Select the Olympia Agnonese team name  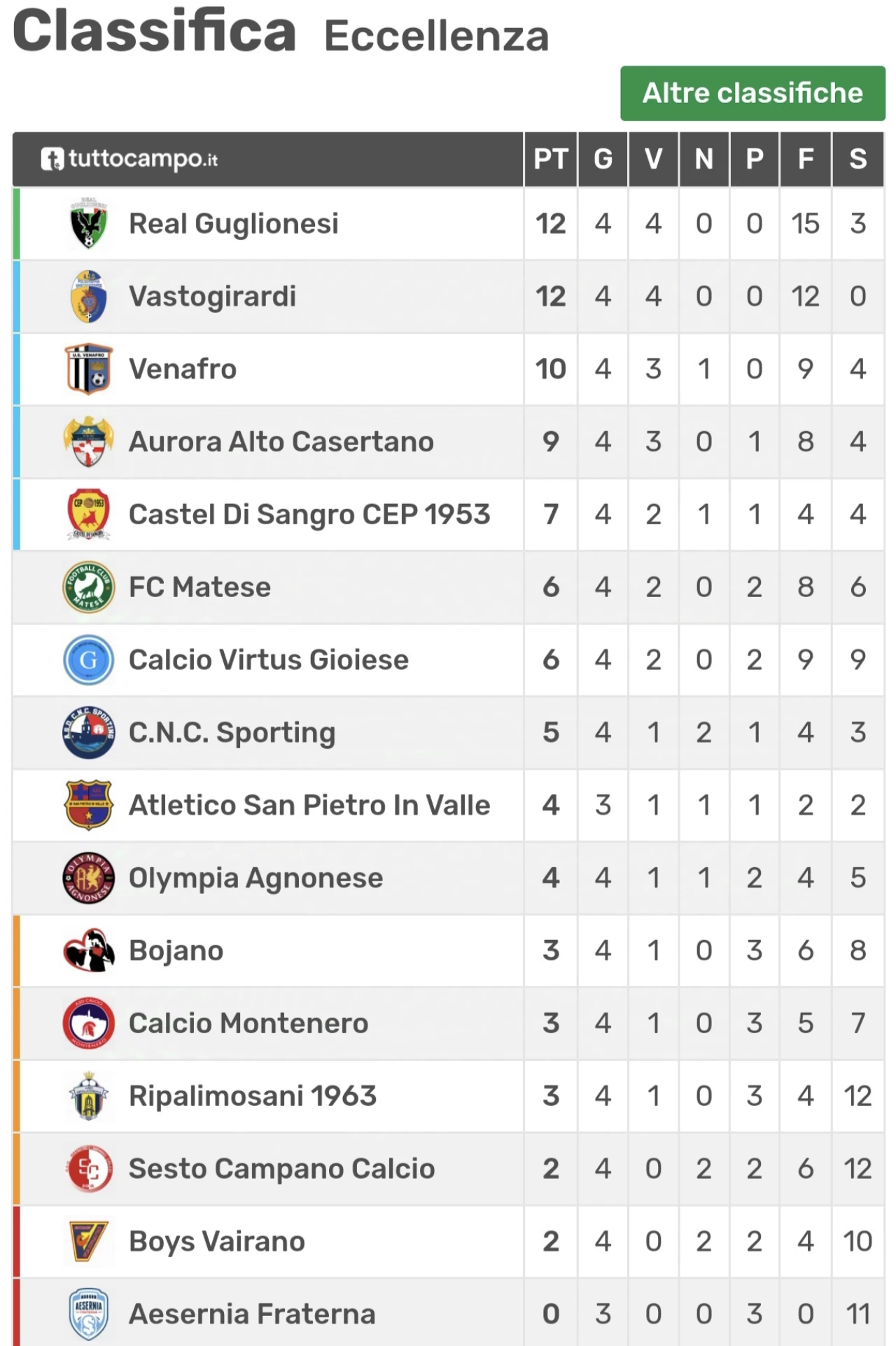tap(256, 878)
